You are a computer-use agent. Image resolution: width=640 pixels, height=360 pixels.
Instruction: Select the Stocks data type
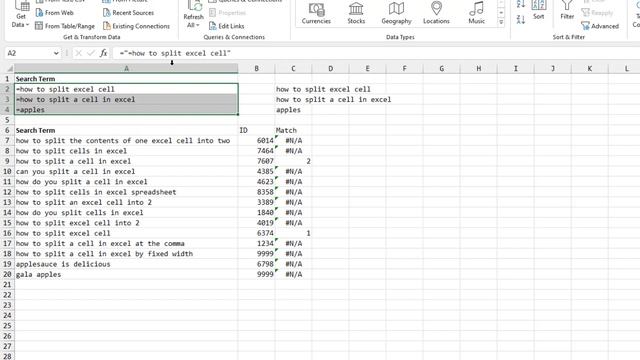[x=356, y=13]
